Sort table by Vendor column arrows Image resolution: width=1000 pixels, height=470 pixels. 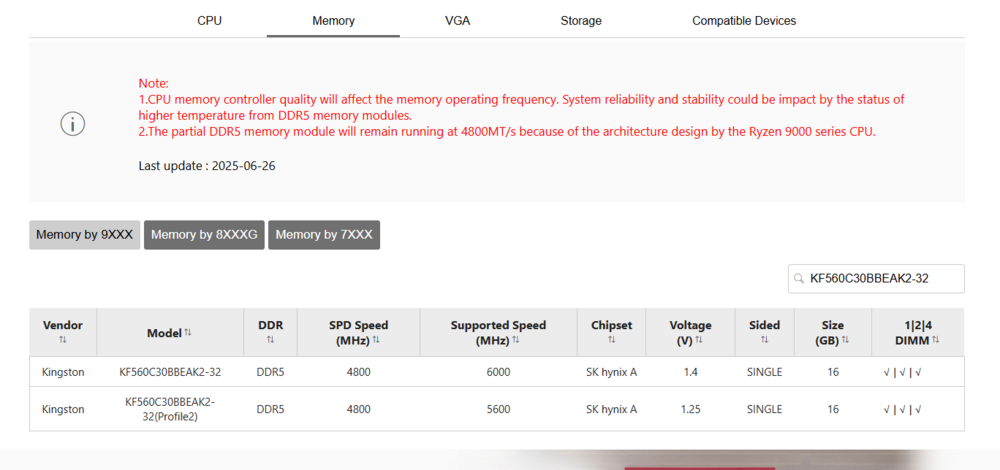coord(63,341)
